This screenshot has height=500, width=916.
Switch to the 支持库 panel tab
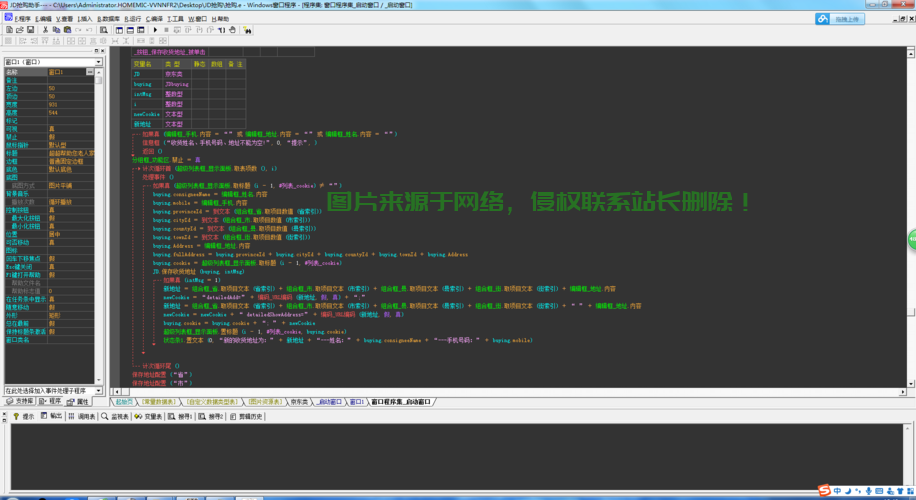(x=20, y=401)
